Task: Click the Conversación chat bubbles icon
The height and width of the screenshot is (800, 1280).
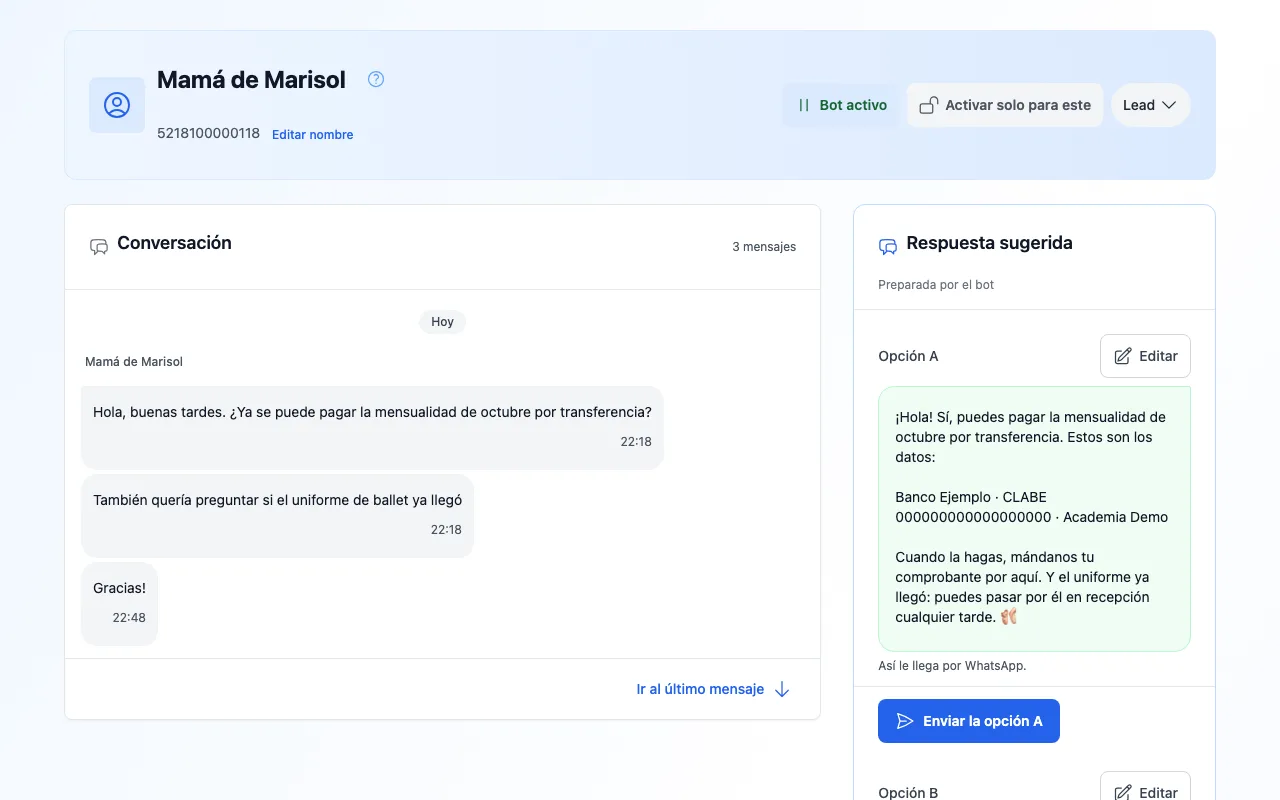Action: tap(99, 246)
